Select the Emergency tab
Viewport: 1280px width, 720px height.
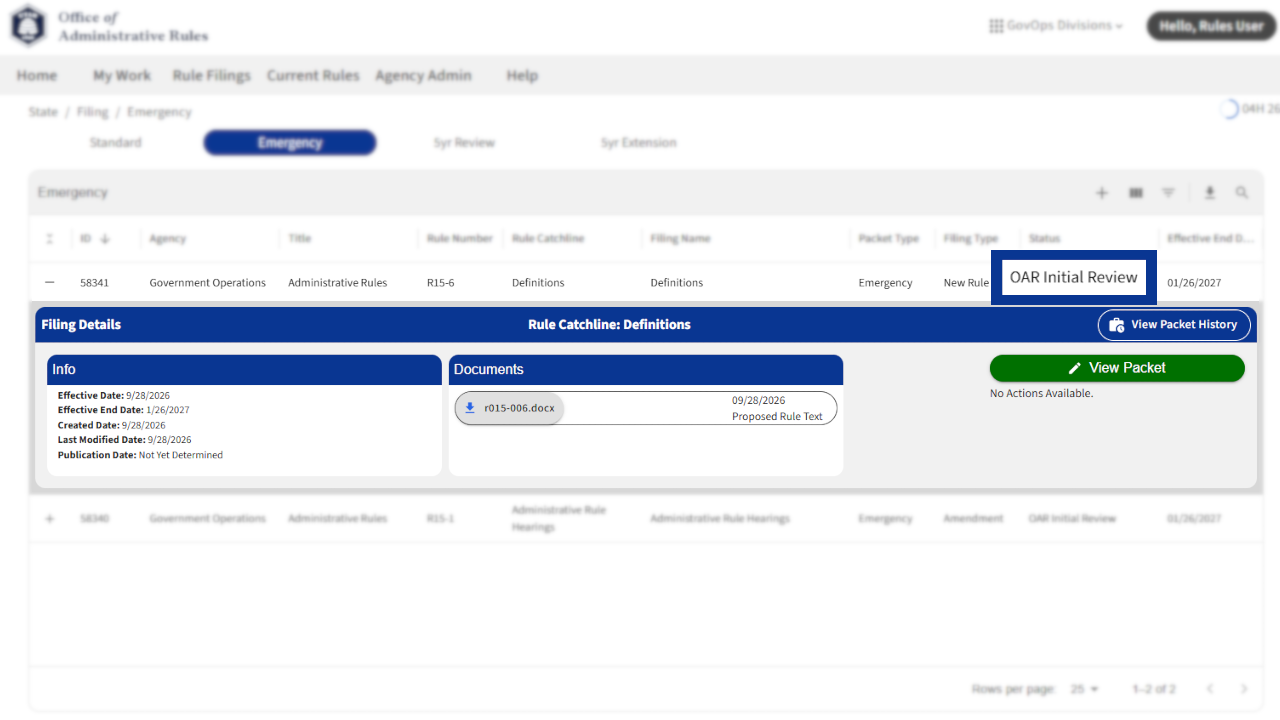point(290,143)
